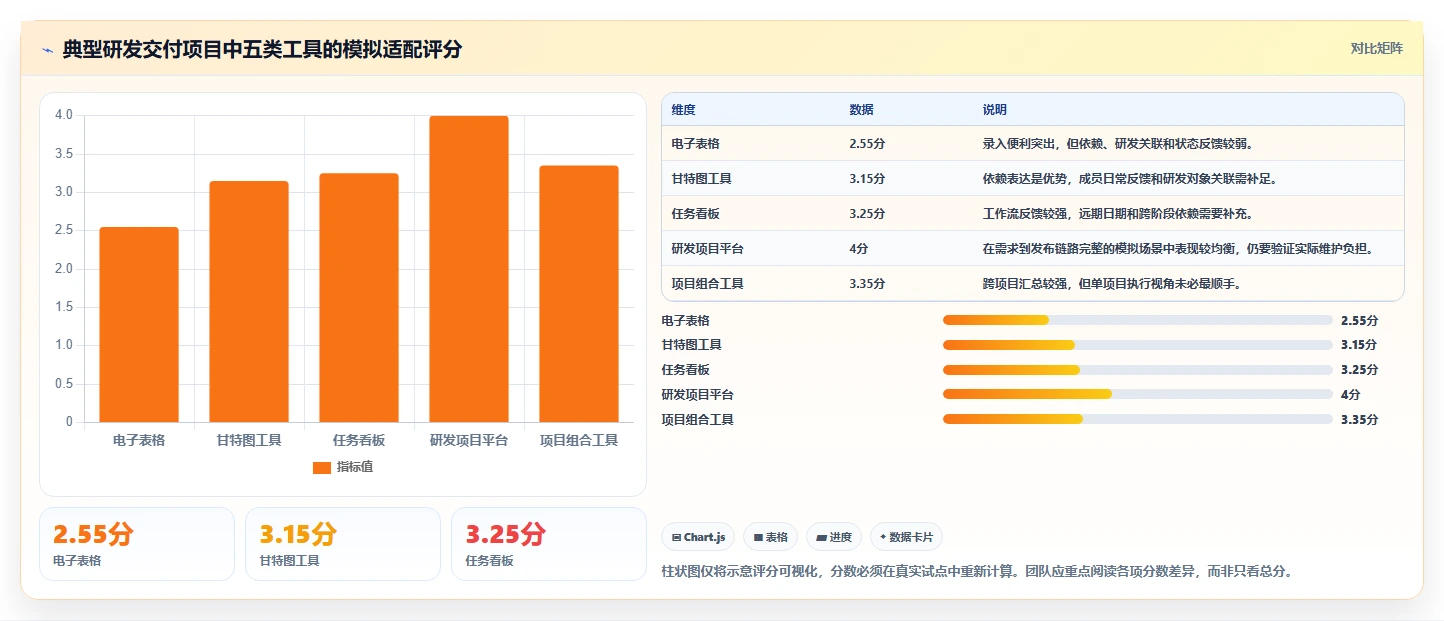Viewport: 1444px width, 621px height.
Task: Open the 2.55分 电子表格 data card
Action: 137,544
